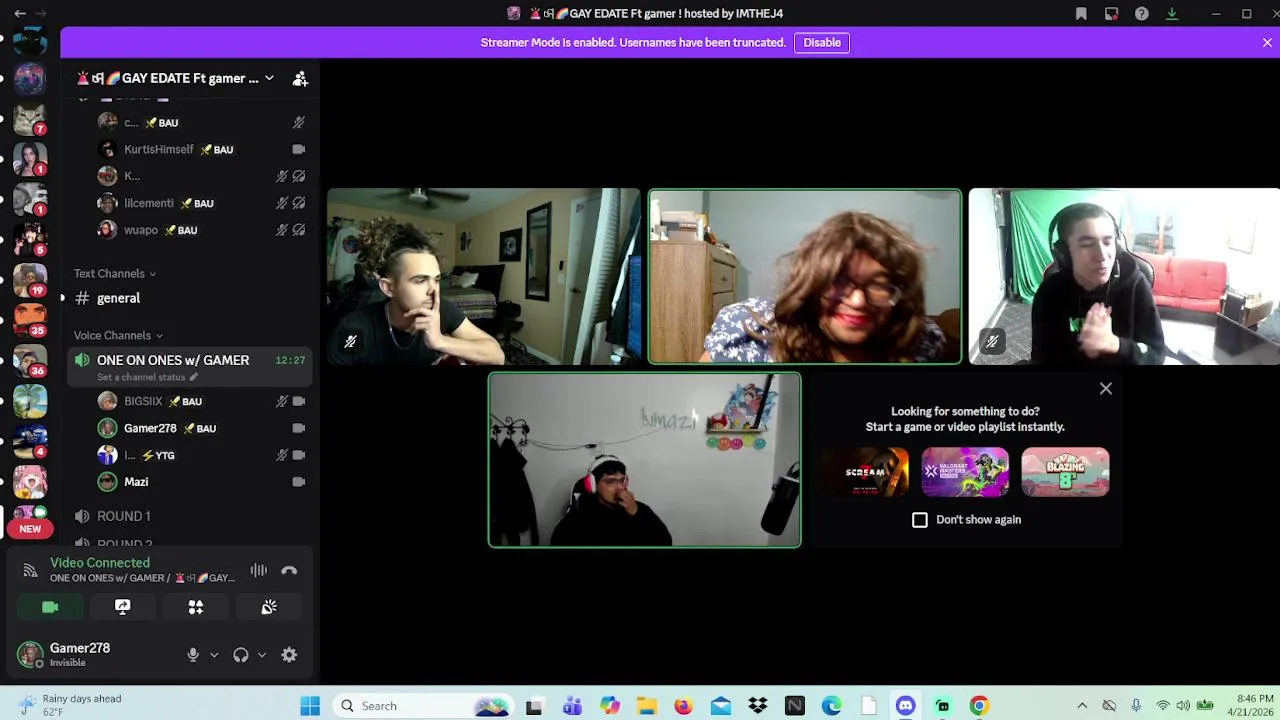Click Set a channel status link
The height and width of the screenshot is (720, 1280).
[x=147, y=377]
